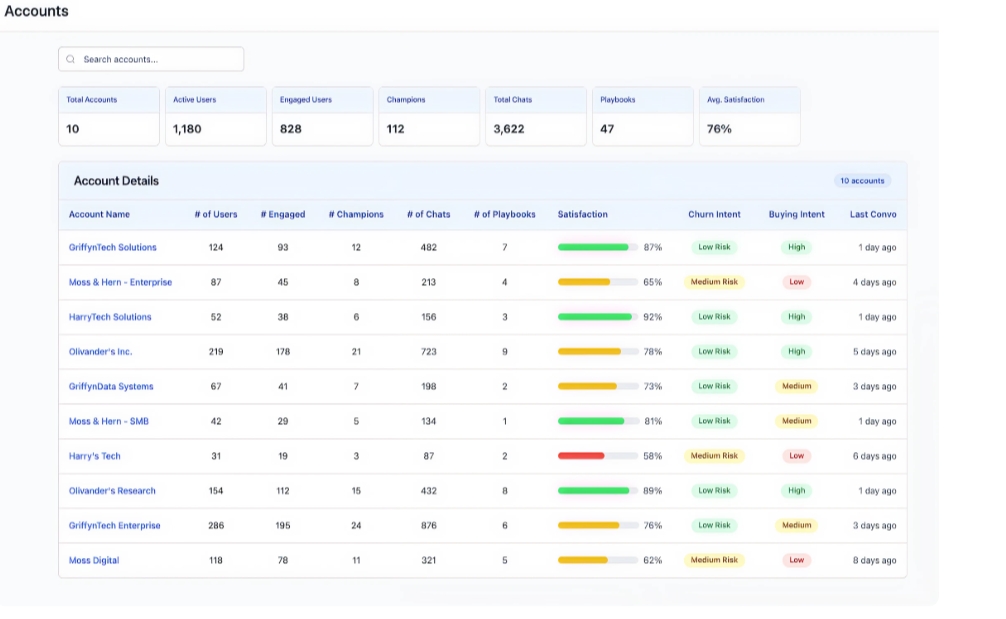Screen dimensions: 1006x619
Task: Sort by Last Convo column header
Action: 873,214
